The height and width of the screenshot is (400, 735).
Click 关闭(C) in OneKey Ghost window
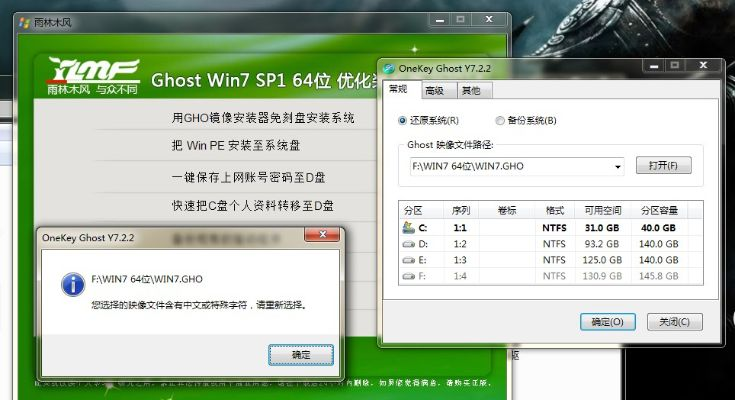pyautogui.click(x=674, y=322)
